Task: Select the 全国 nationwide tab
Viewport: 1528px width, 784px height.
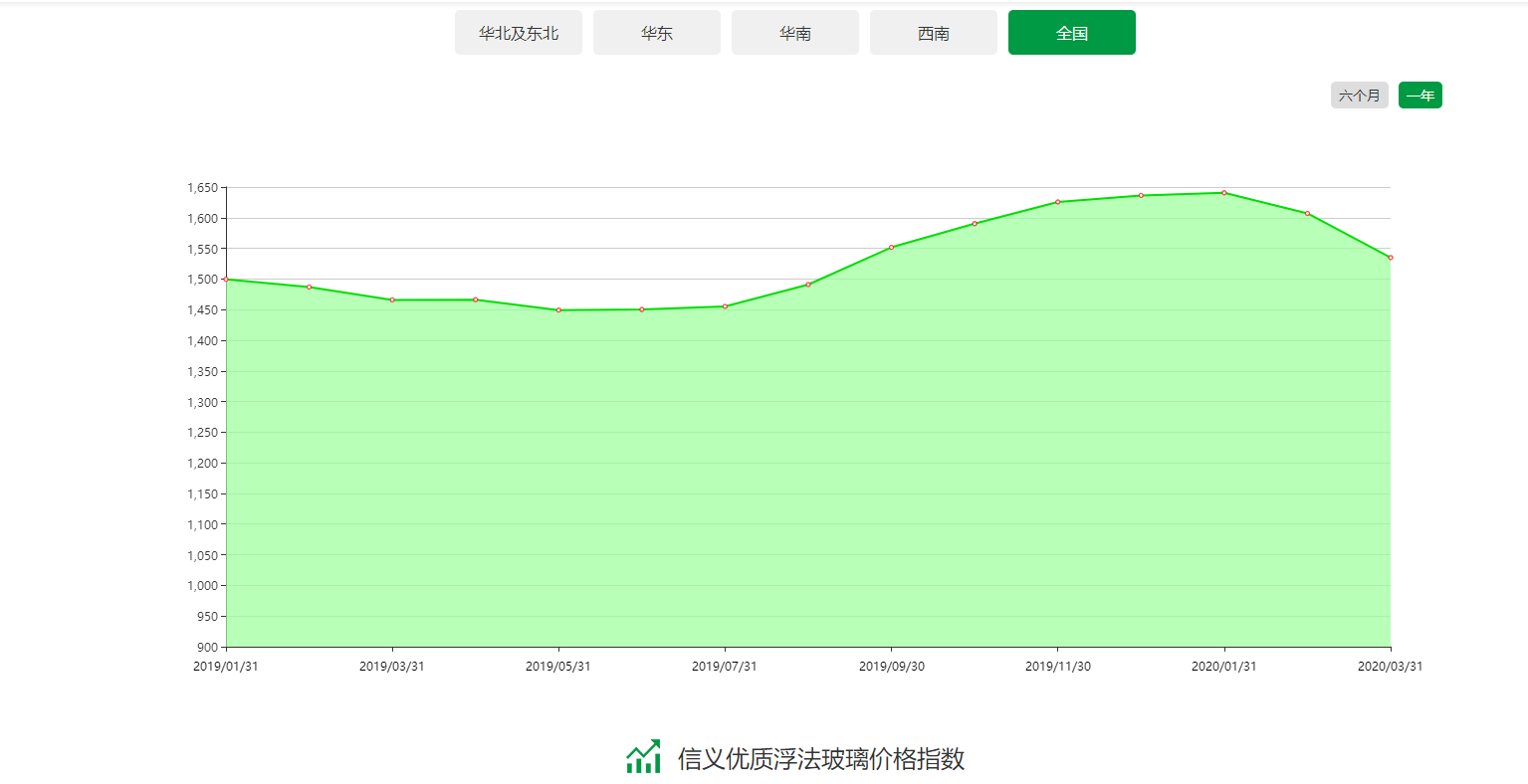Action: 1072,33
